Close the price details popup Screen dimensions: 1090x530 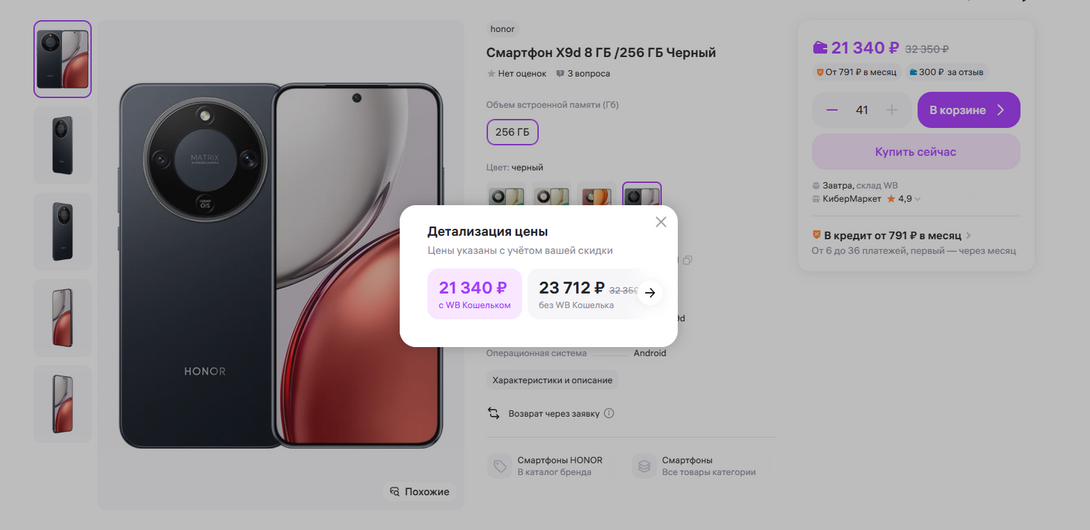[660, 222]
